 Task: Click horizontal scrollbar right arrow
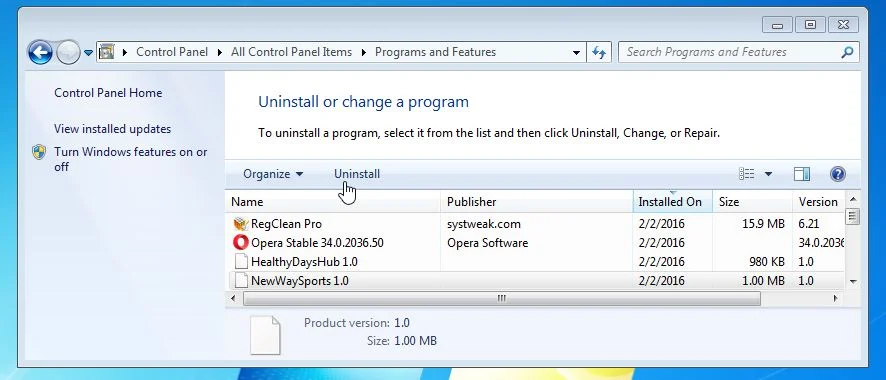(x=836, y=298)
